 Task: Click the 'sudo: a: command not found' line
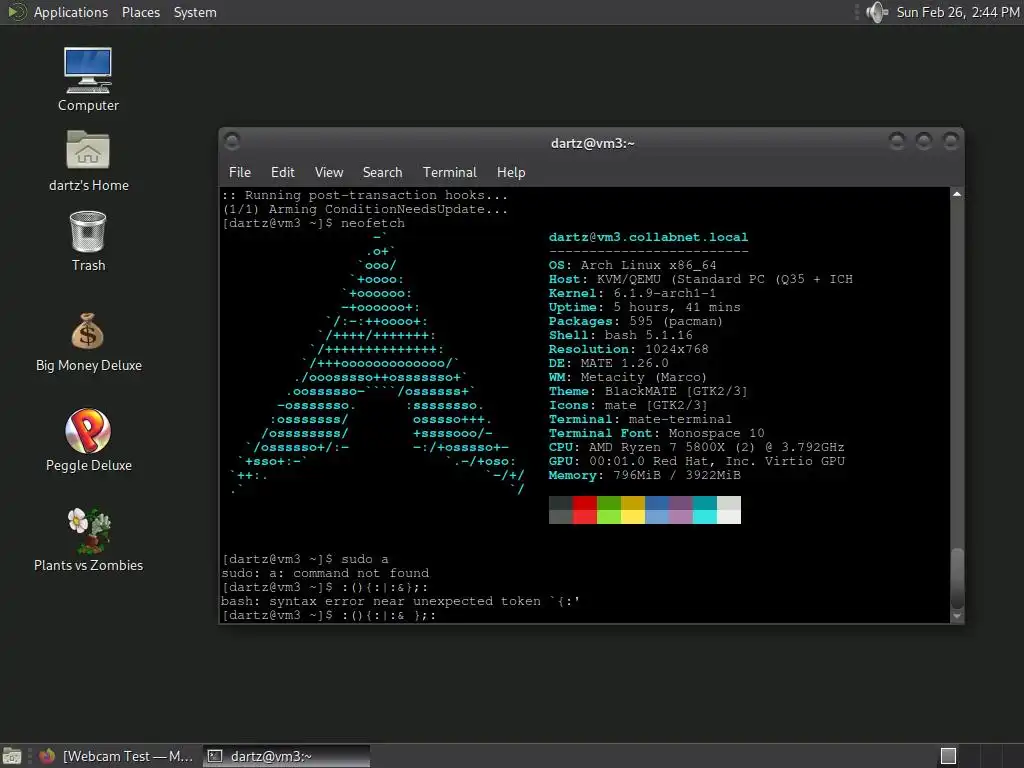pos(325,573)
